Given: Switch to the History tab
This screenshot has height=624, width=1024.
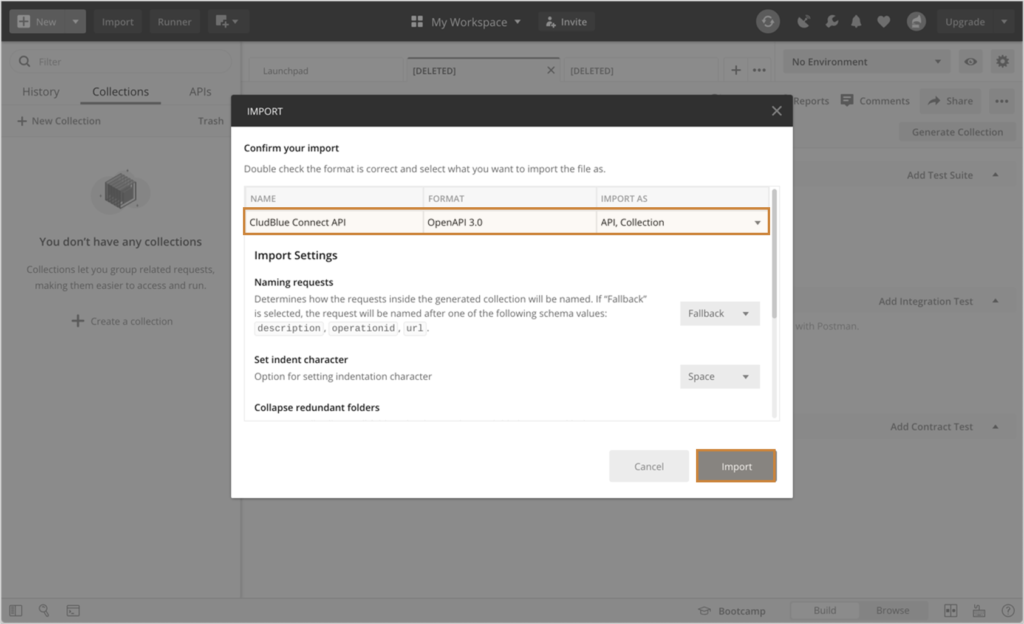Looking at the screenshot, I should (x=40, y=92).
